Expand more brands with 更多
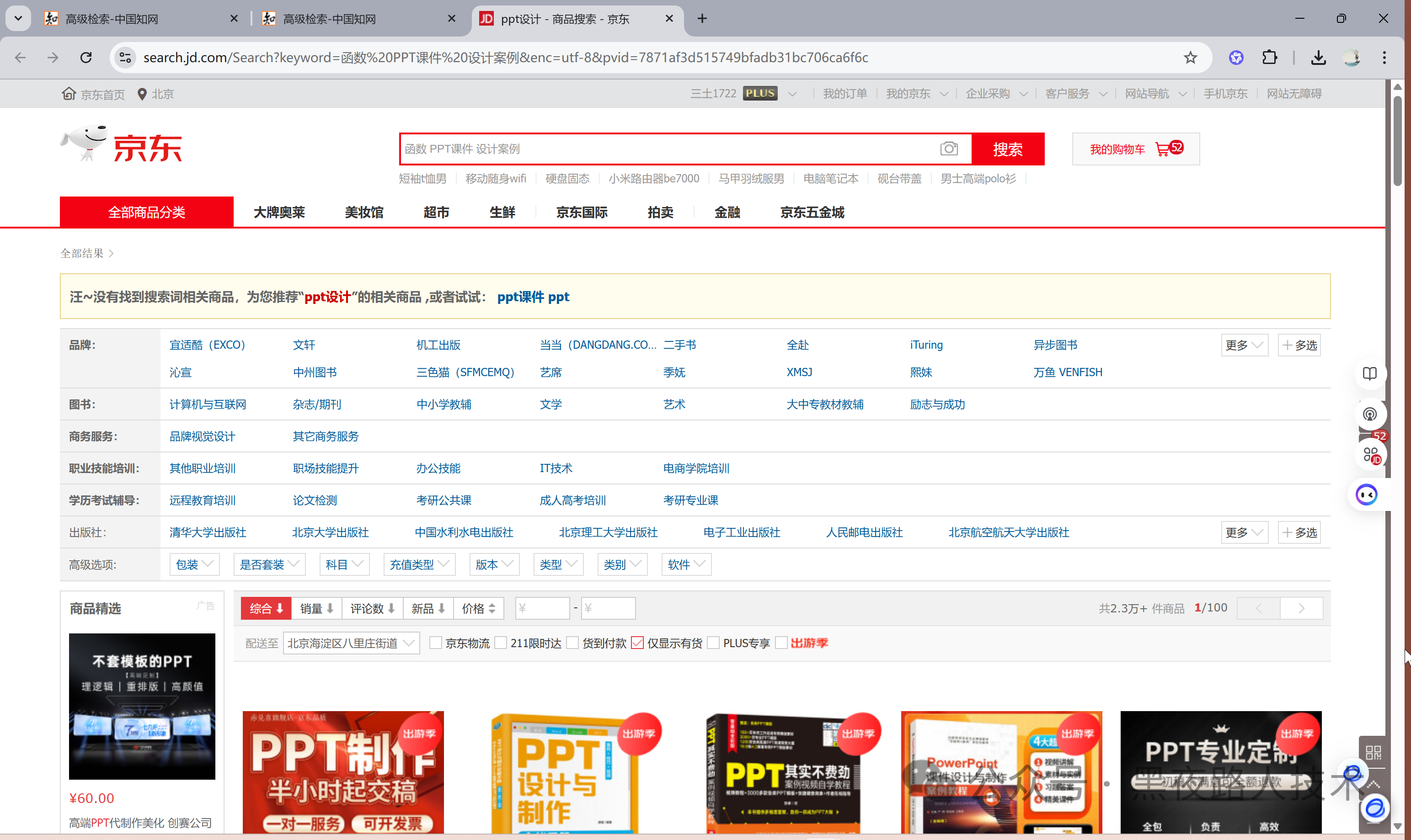The image size is (1411, 840). [1244, 346]
